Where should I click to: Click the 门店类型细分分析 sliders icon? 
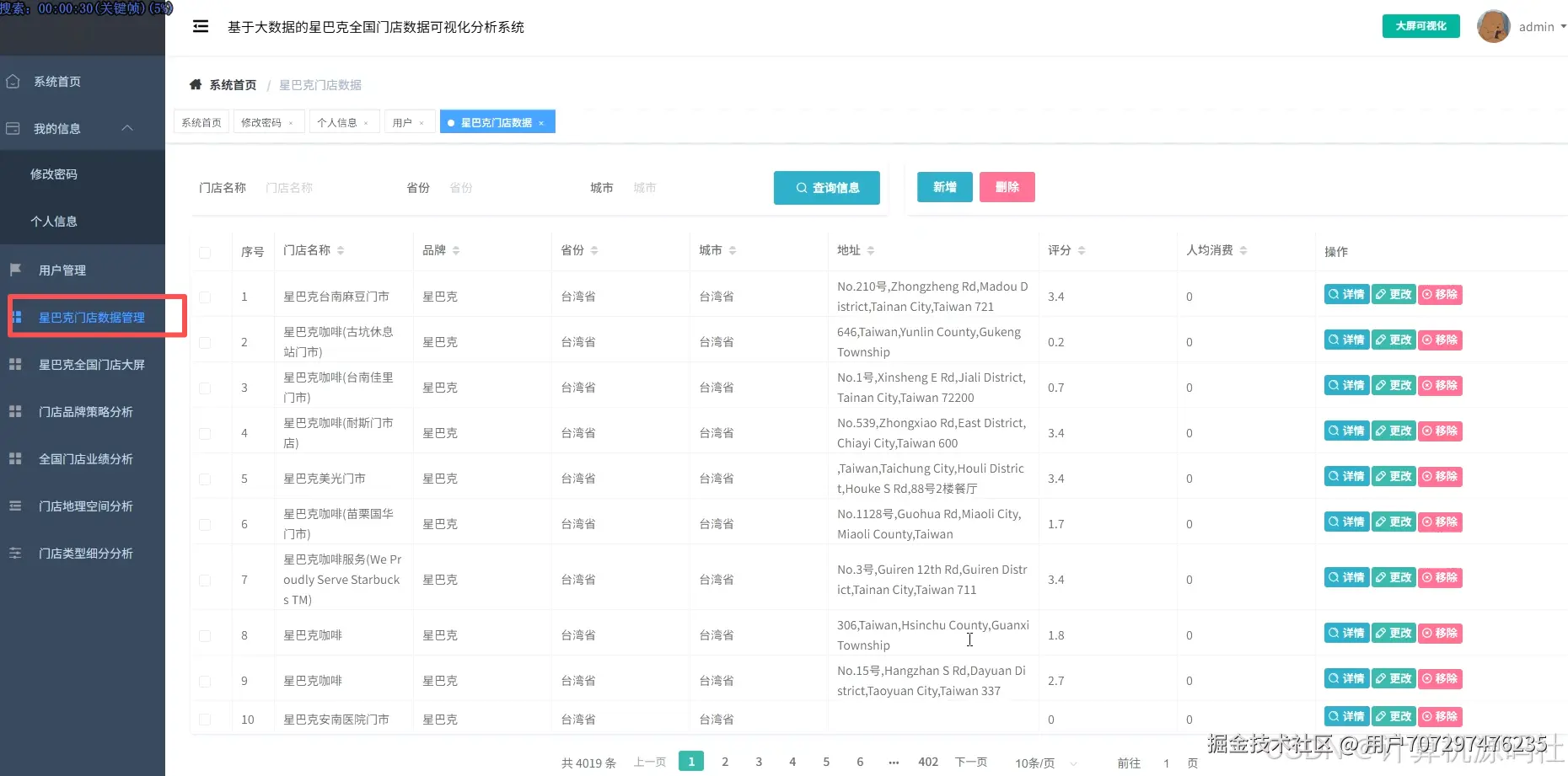15,553
